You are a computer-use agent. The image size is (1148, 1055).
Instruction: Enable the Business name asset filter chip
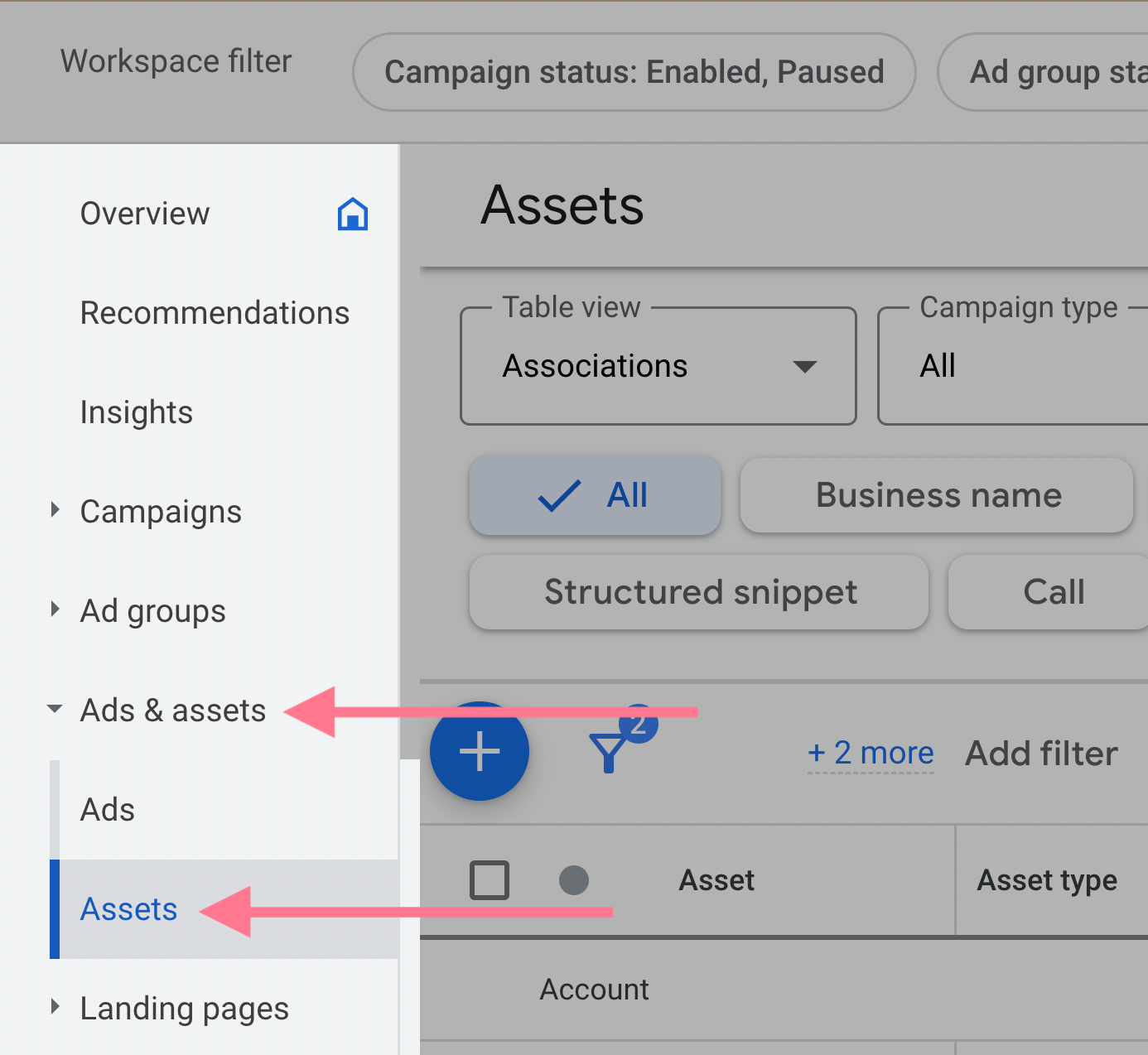[x=937, y=495]
